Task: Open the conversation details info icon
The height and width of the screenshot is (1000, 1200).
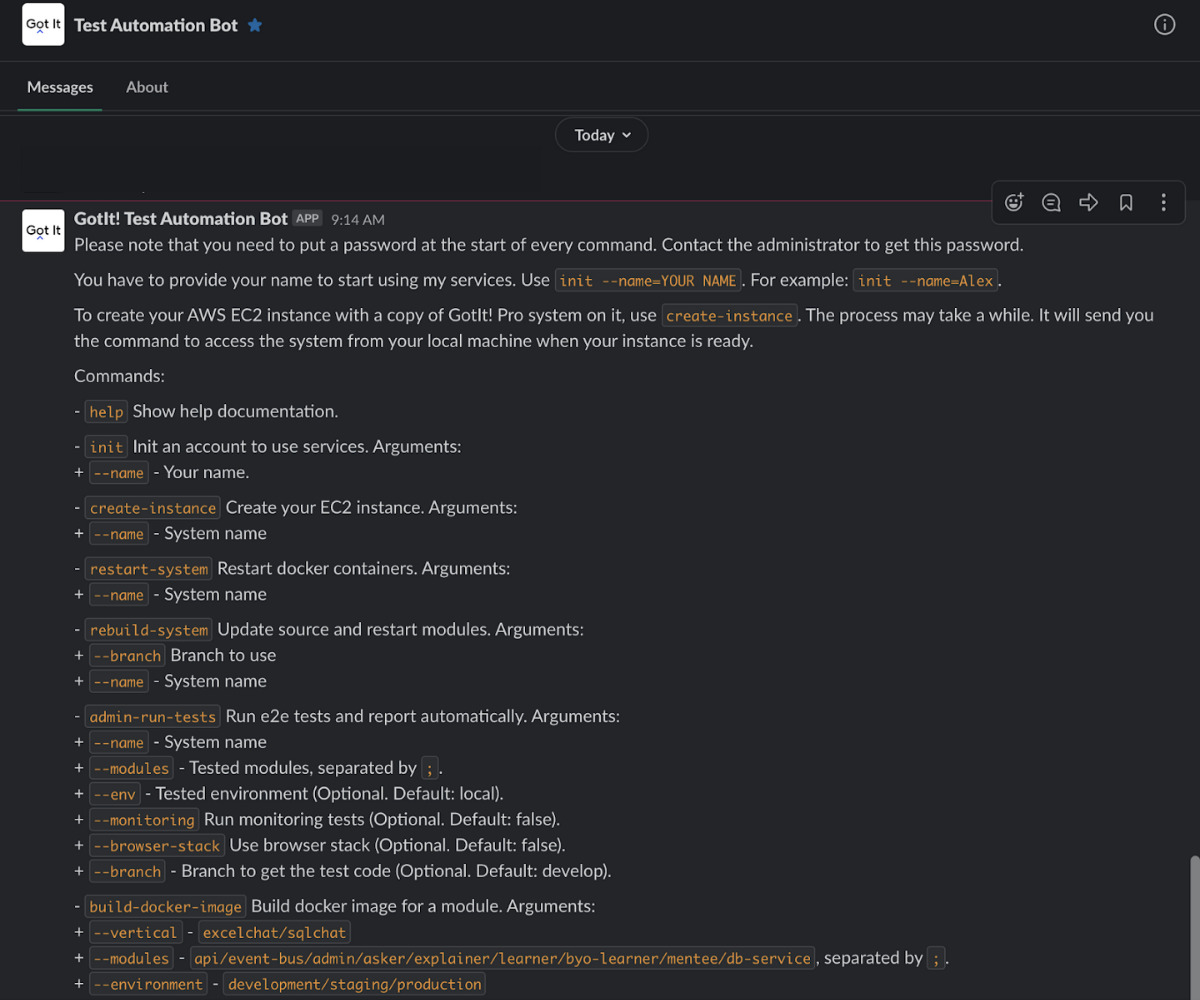Action: click(1164, 25)
